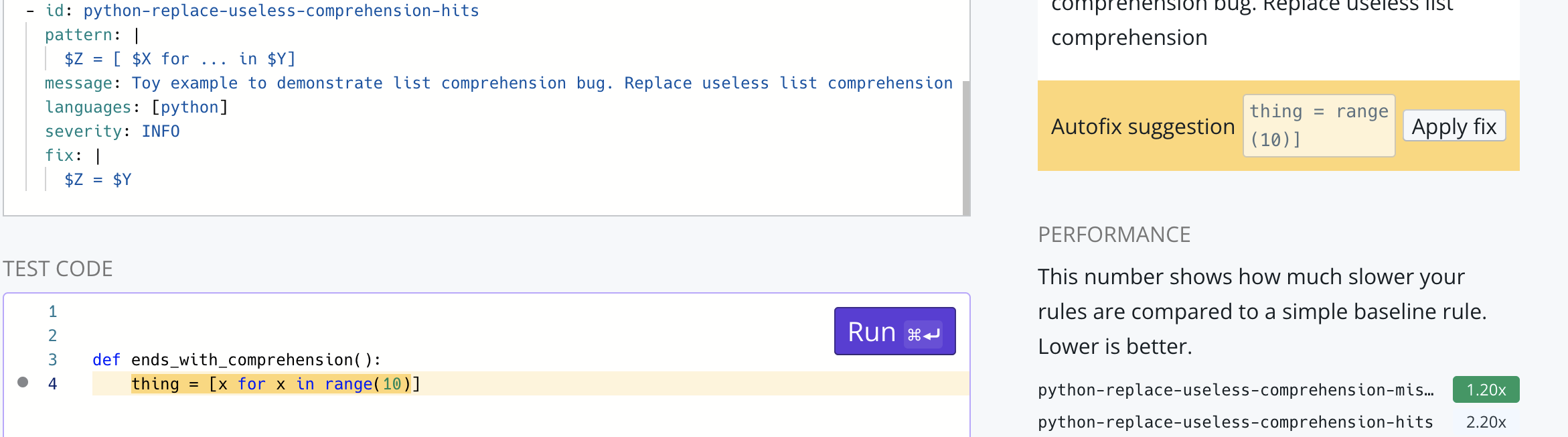Select the python-replace-useless-comprehension-hits performance entry
The height and width of the screenshot is (437, 1568).
1234,422
